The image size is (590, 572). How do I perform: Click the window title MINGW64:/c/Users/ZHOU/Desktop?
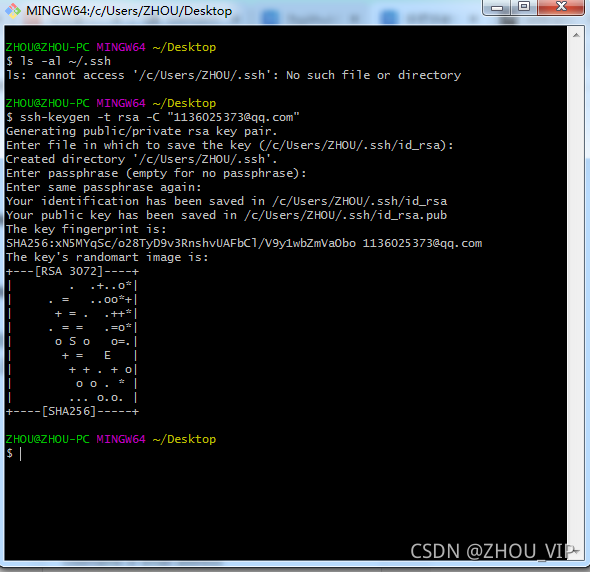pos(129,11)
